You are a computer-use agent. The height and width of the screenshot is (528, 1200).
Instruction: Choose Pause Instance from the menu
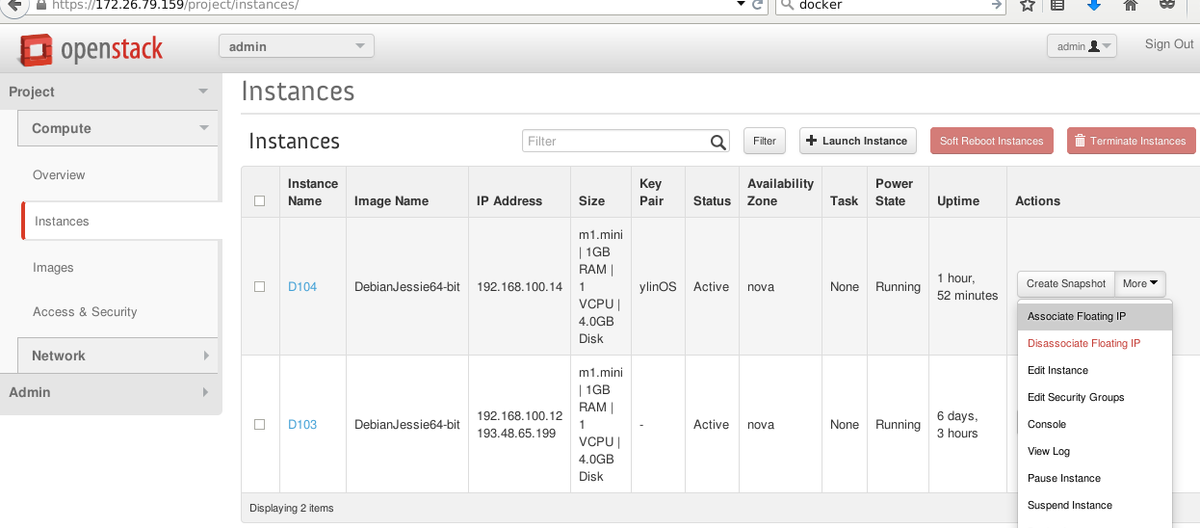[1064, 479]
